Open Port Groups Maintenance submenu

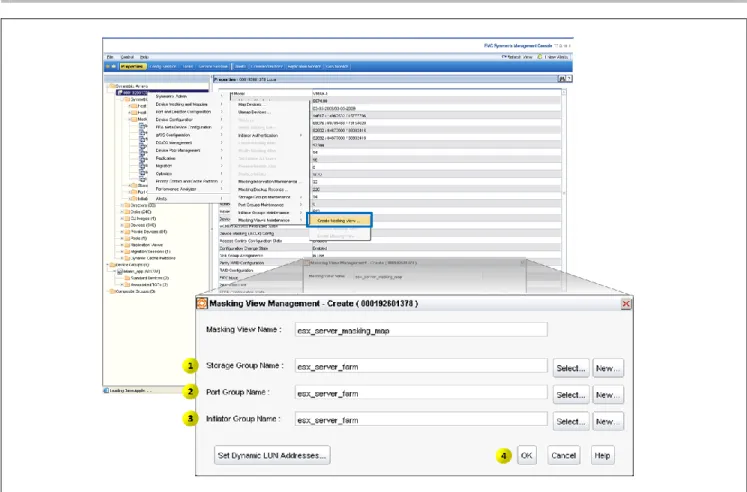coord(270,205)
